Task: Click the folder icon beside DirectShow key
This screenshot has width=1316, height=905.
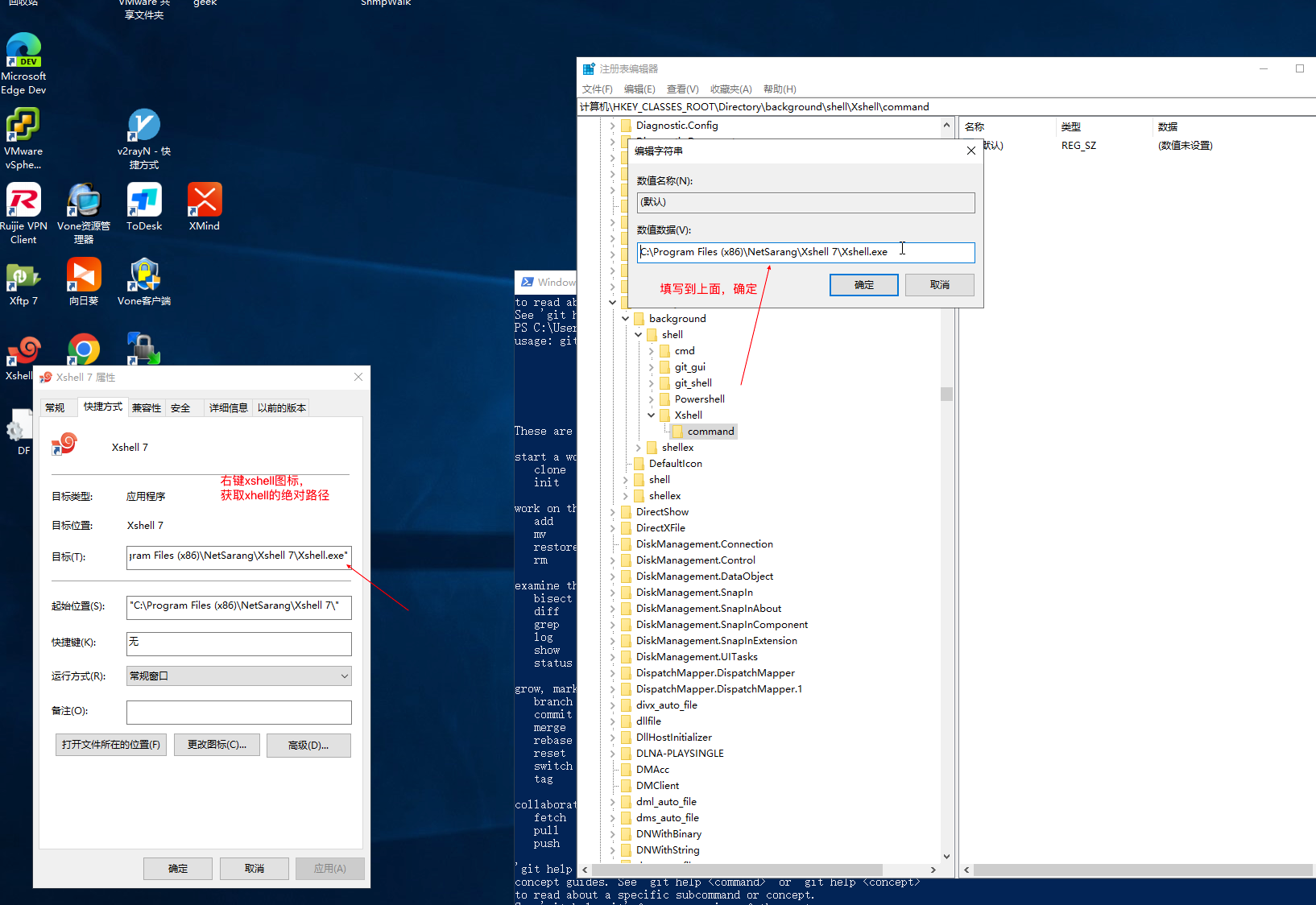Action: click(626, 512)
